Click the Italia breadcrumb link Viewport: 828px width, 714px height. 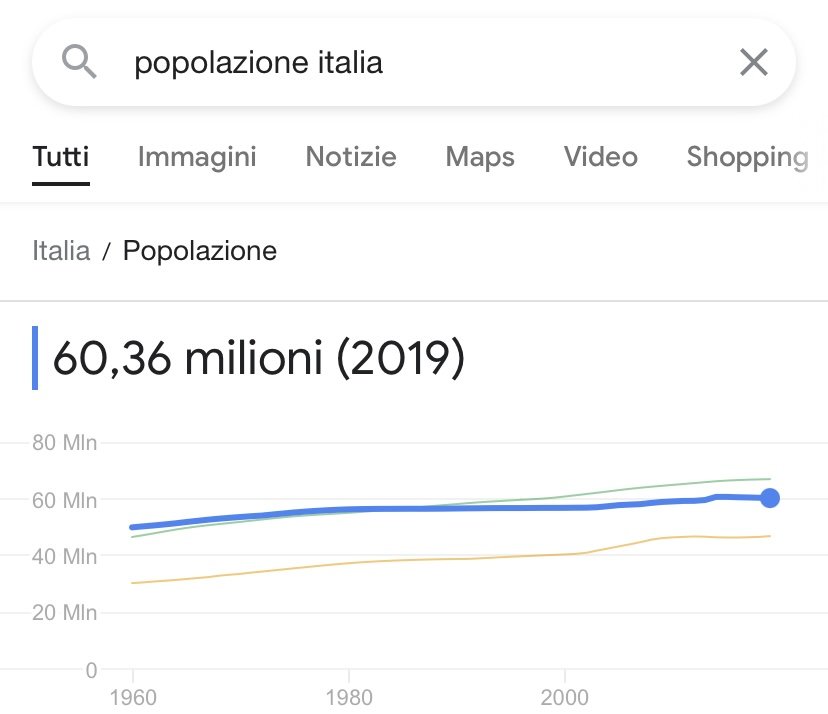(x=61, y=250)
